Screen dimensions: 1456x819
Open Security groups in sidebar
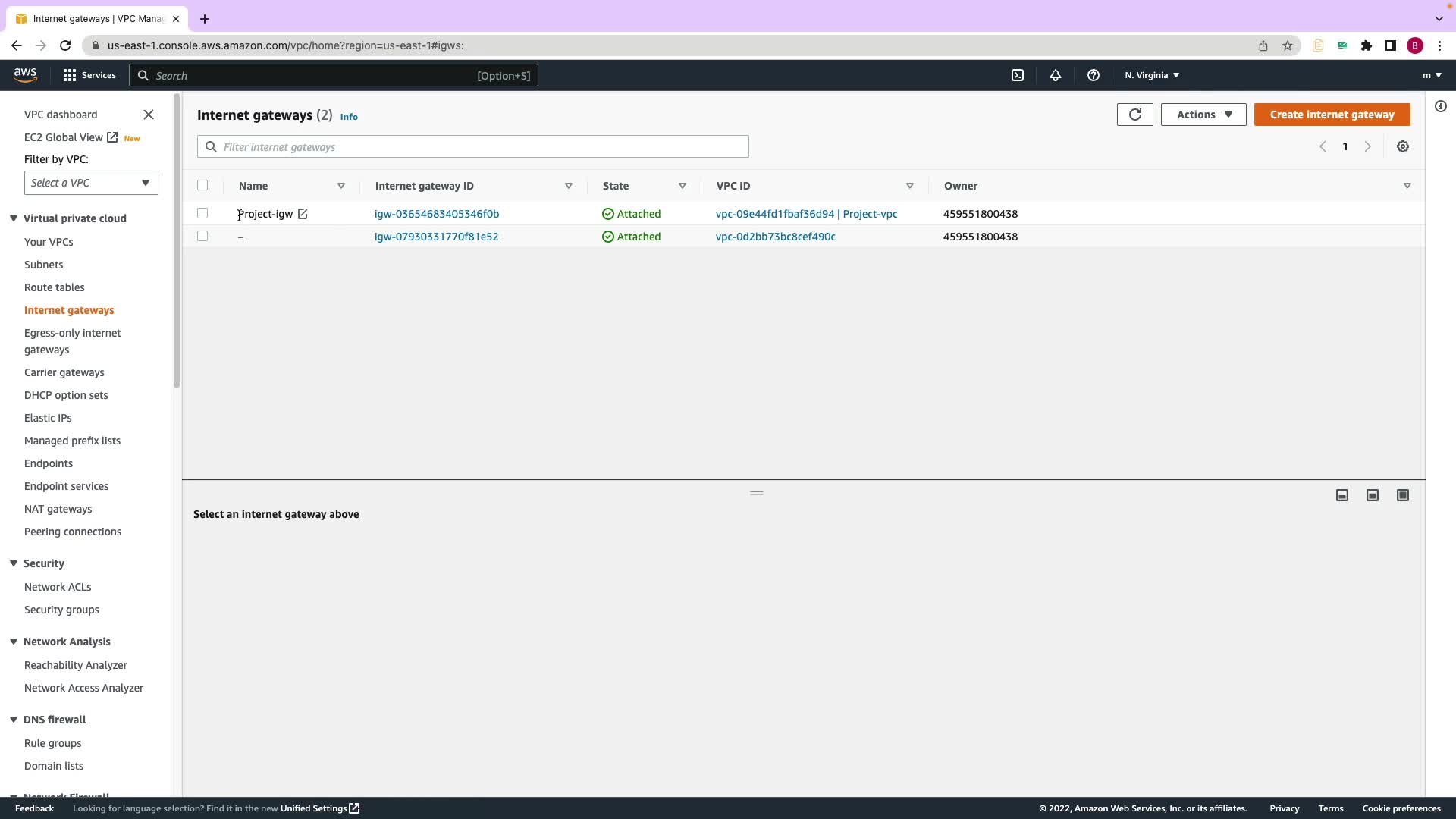coord(61,610)
